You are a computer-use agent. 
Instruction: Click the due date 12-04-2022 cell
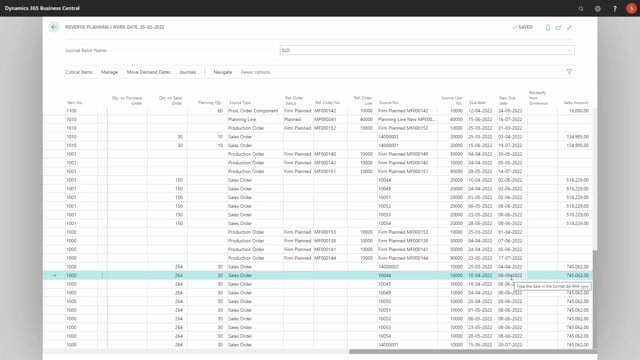[x=480, y=111]
